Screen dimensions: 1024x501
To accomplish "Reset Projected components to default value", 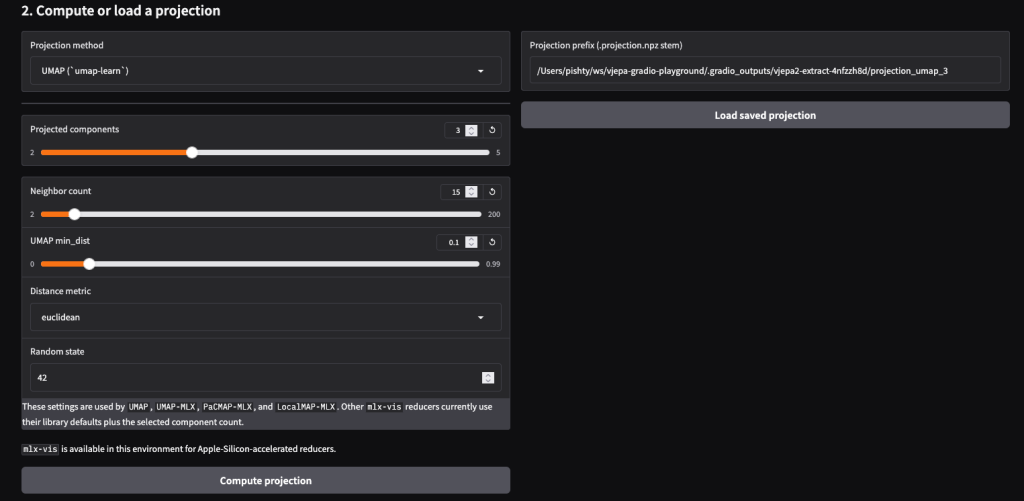I will tap(492, 130).
